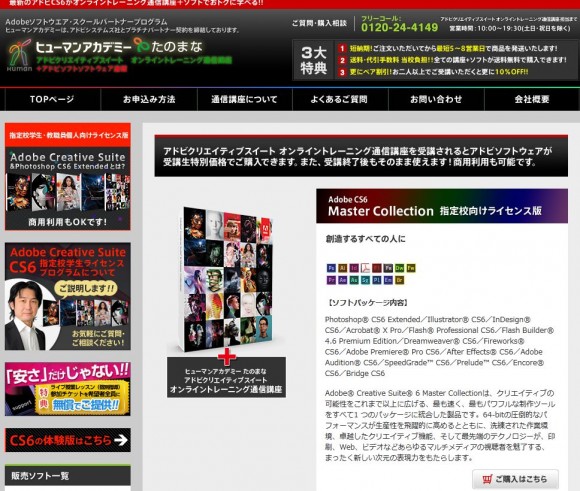Click the Human Academy logo icon
This screenshot has height=491, width=580.
20,55
